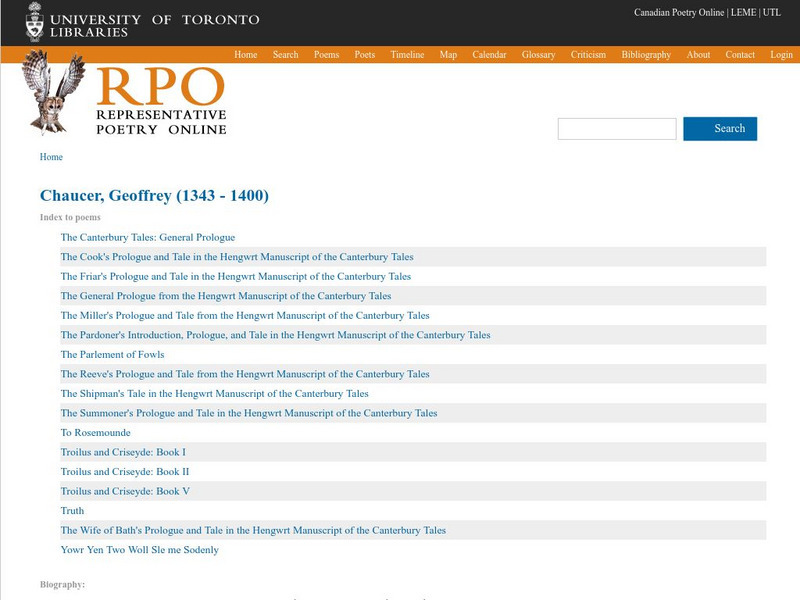Open The Shipman's Tale link

[x=214, y=393]
